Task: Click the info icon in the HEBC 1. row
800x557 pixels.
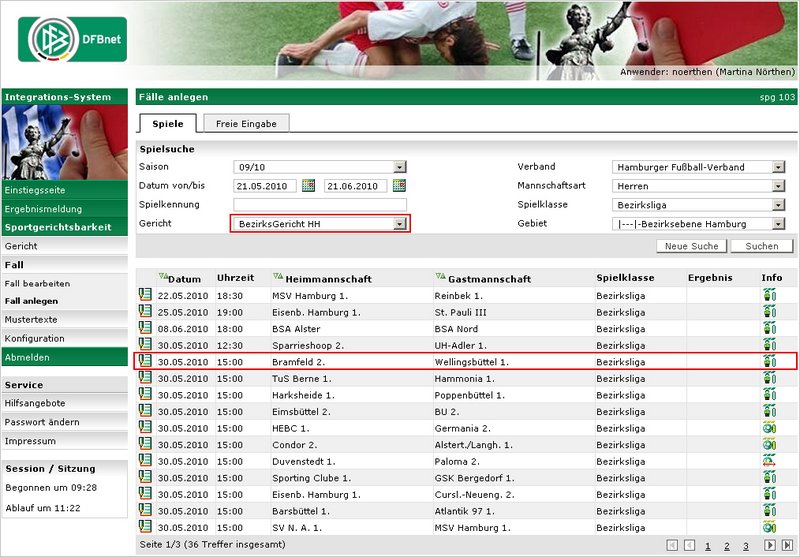Action: tap(769, 428)
